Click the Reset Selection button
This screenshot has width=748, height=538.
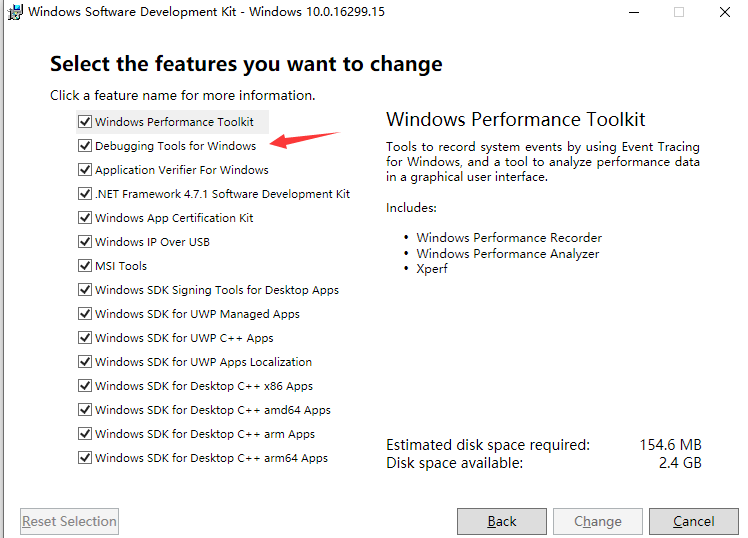[70, 521]
